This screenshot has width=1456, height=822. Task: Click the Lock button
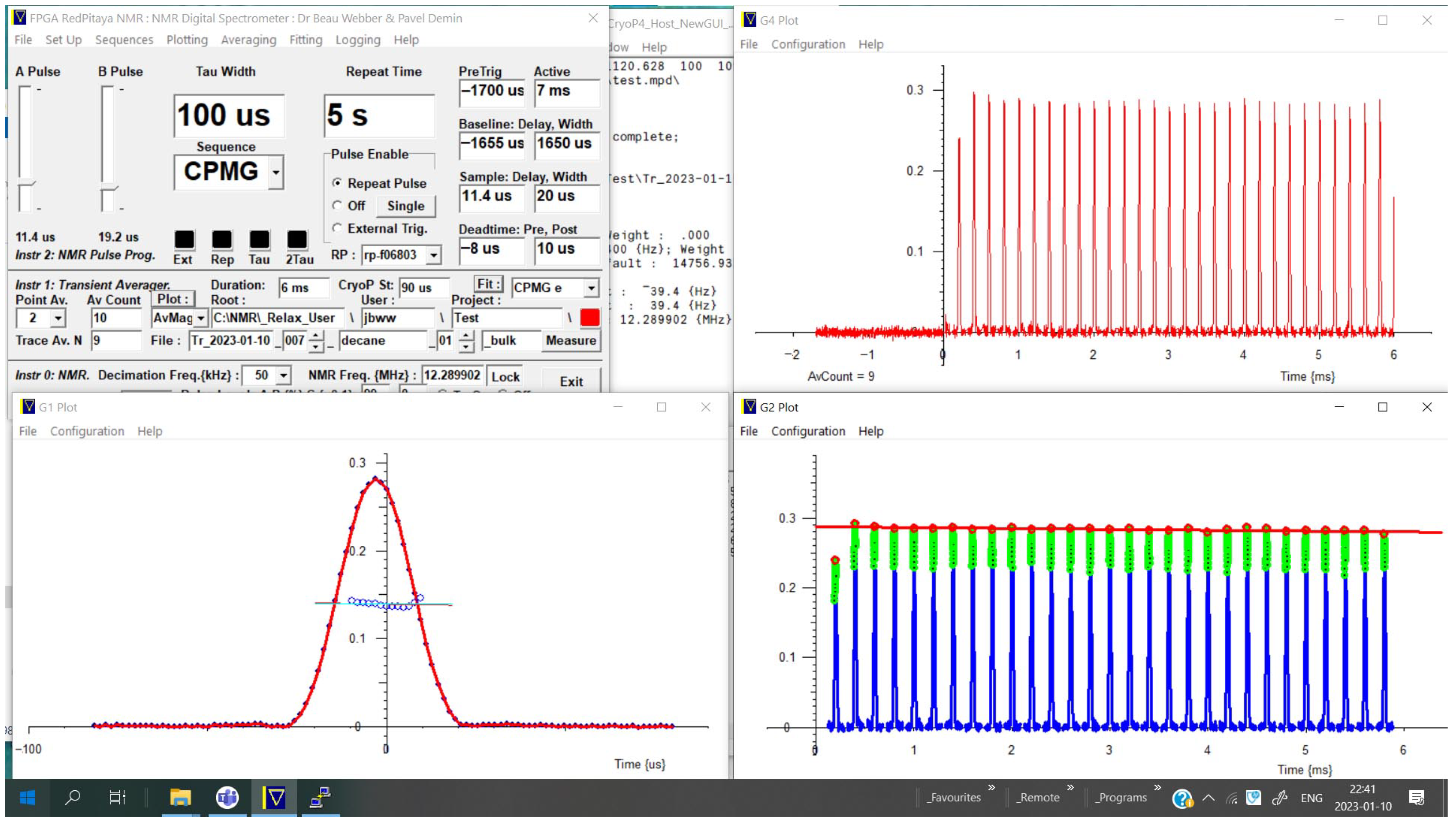click(505, 377)
